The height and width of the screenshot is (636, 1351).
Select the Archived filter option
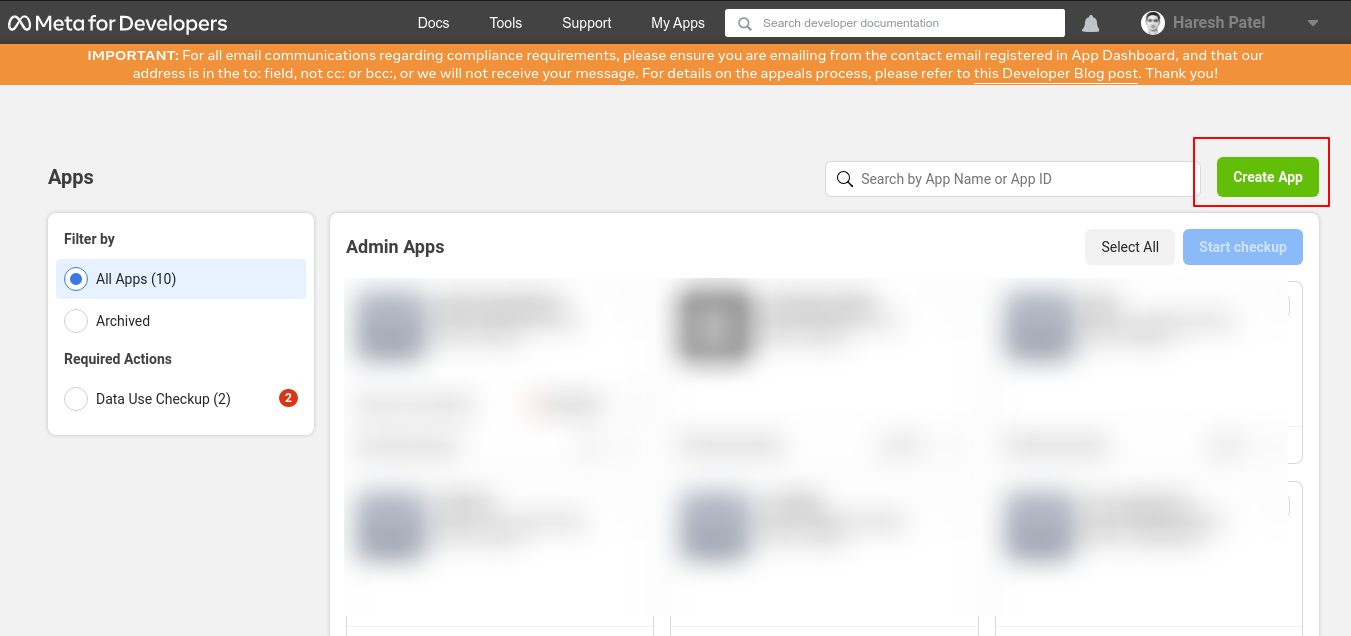[x=76, y=321]
